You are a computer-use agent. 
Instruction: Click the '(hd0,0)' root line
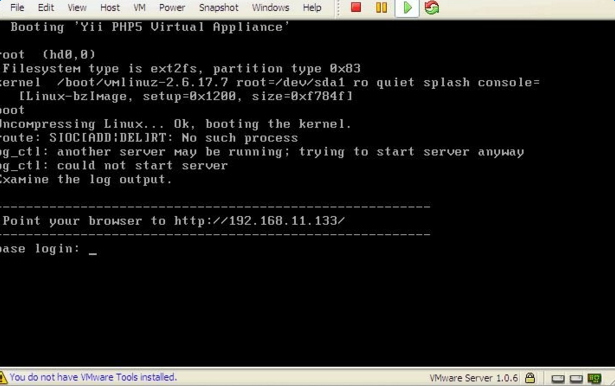tap(47, 55)
